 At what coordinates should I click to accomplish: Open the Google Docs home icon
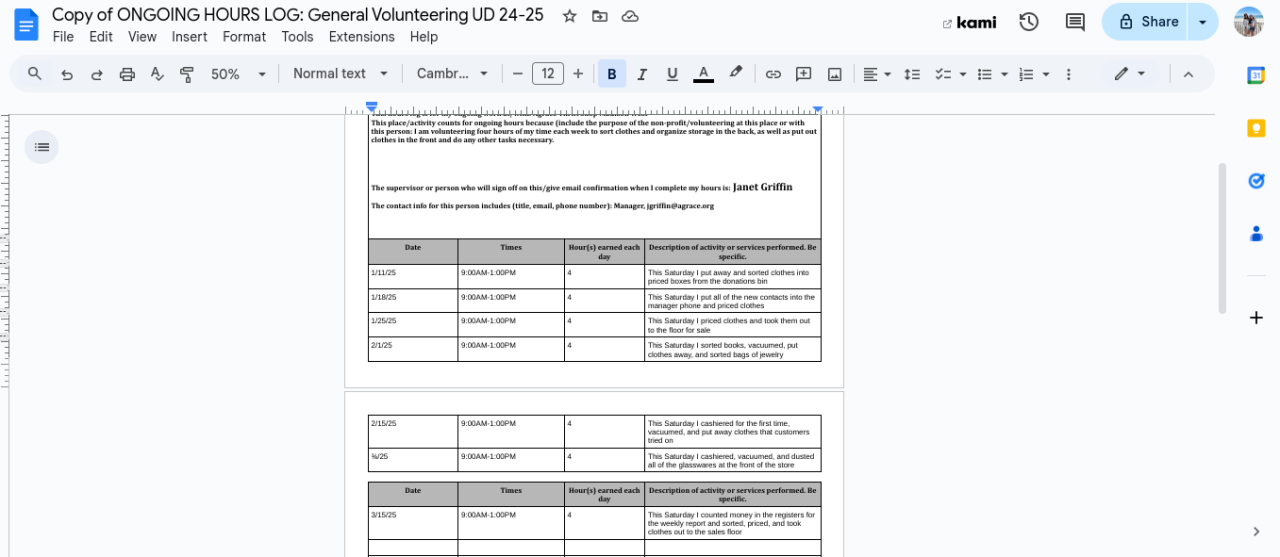tap(26, 24)
